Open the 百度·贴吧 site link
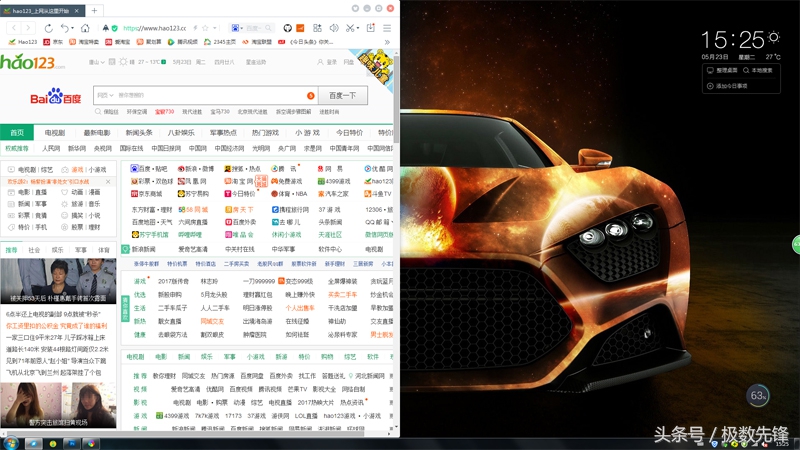Viewport: 800px width, 450px height. click(149, 168)
